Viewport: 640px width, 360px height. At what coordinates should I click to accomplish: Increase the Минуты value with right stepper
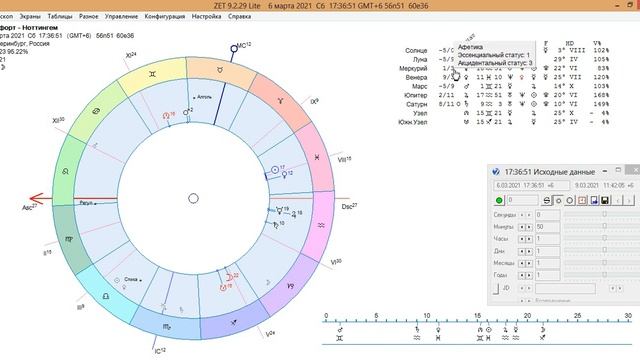529,227
